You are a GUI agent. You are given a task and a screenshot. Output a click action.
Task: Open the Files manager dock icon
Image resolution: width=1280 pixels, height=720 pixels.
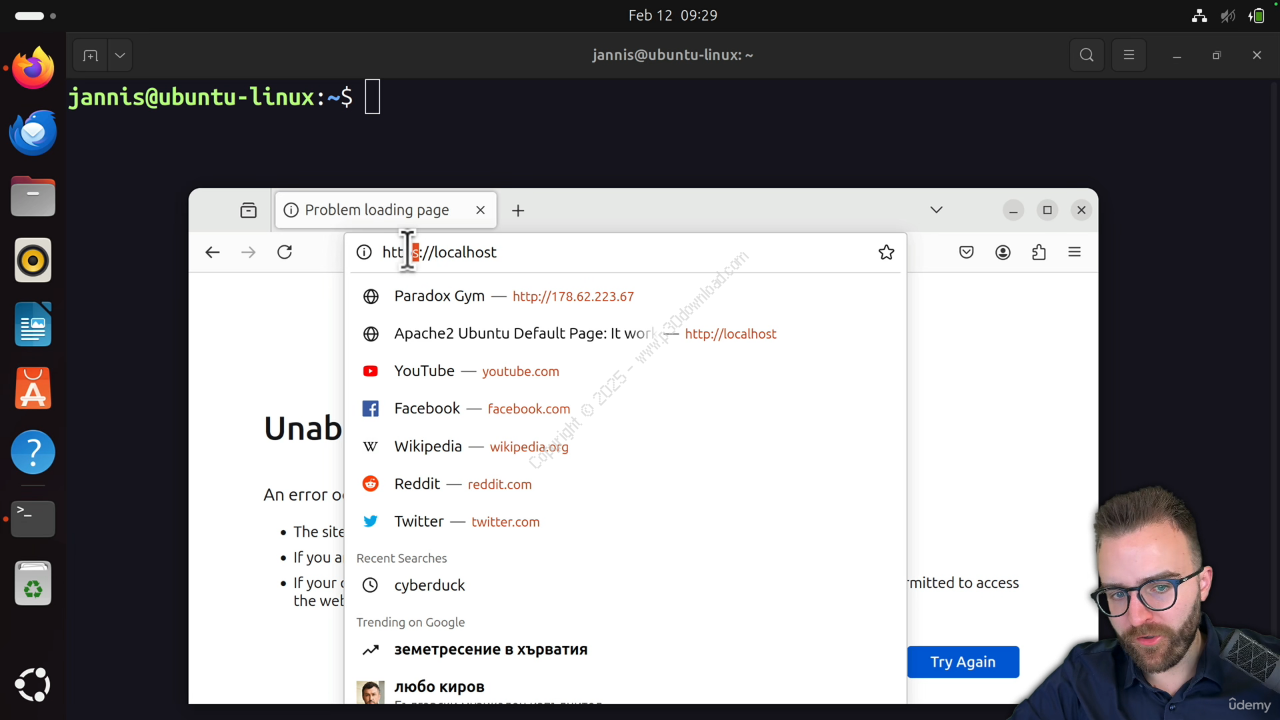pos(33,197)
